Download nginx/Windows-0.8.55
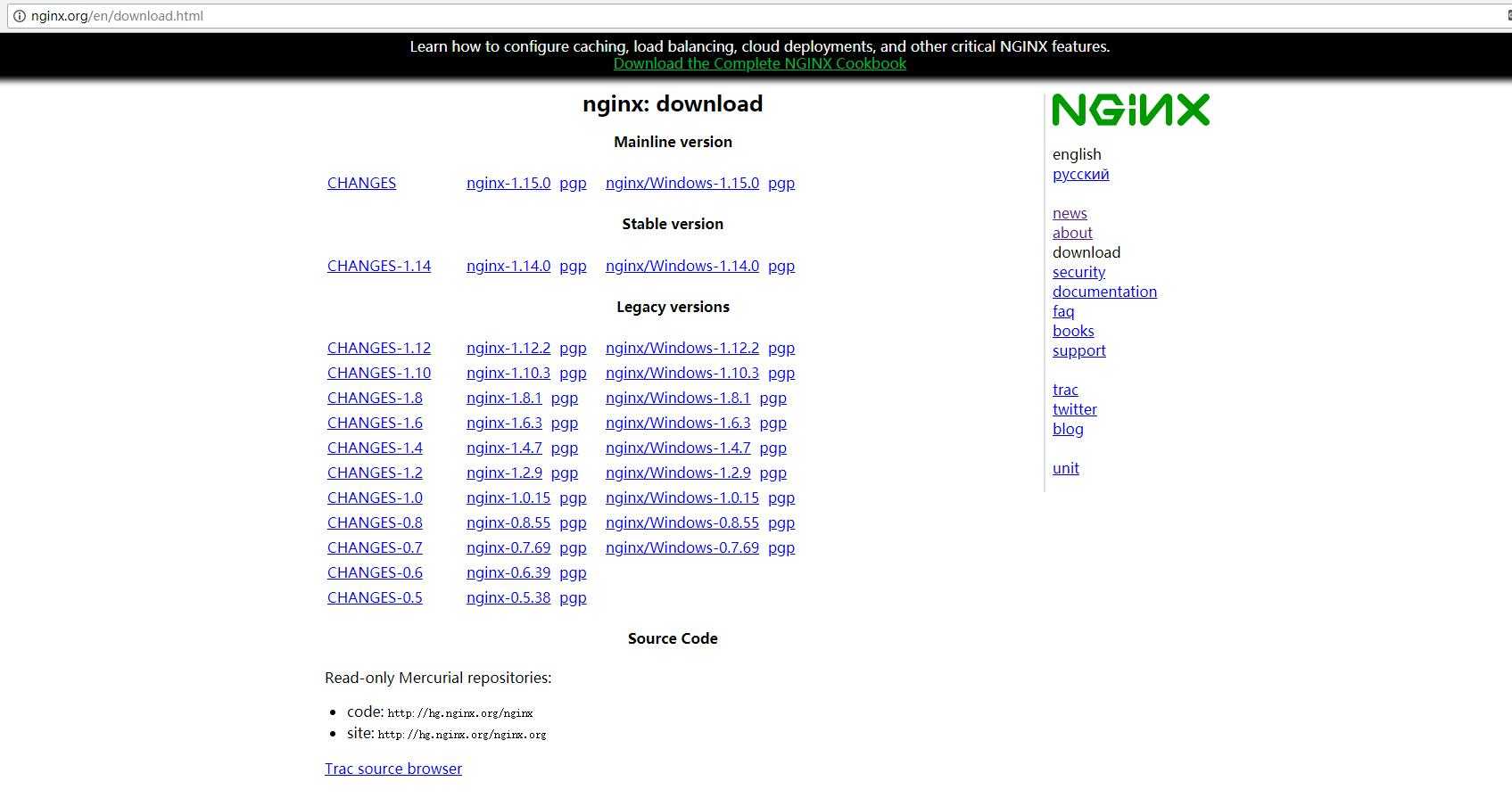 pos(682,522)
